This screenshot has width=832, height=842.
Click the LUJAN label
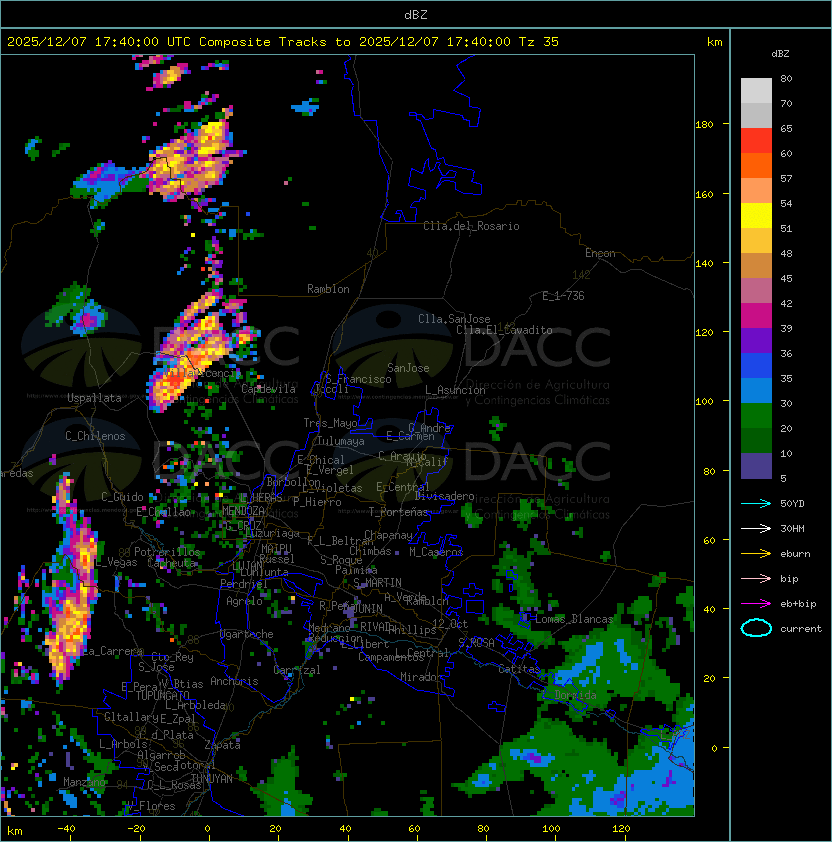[248, 567]
